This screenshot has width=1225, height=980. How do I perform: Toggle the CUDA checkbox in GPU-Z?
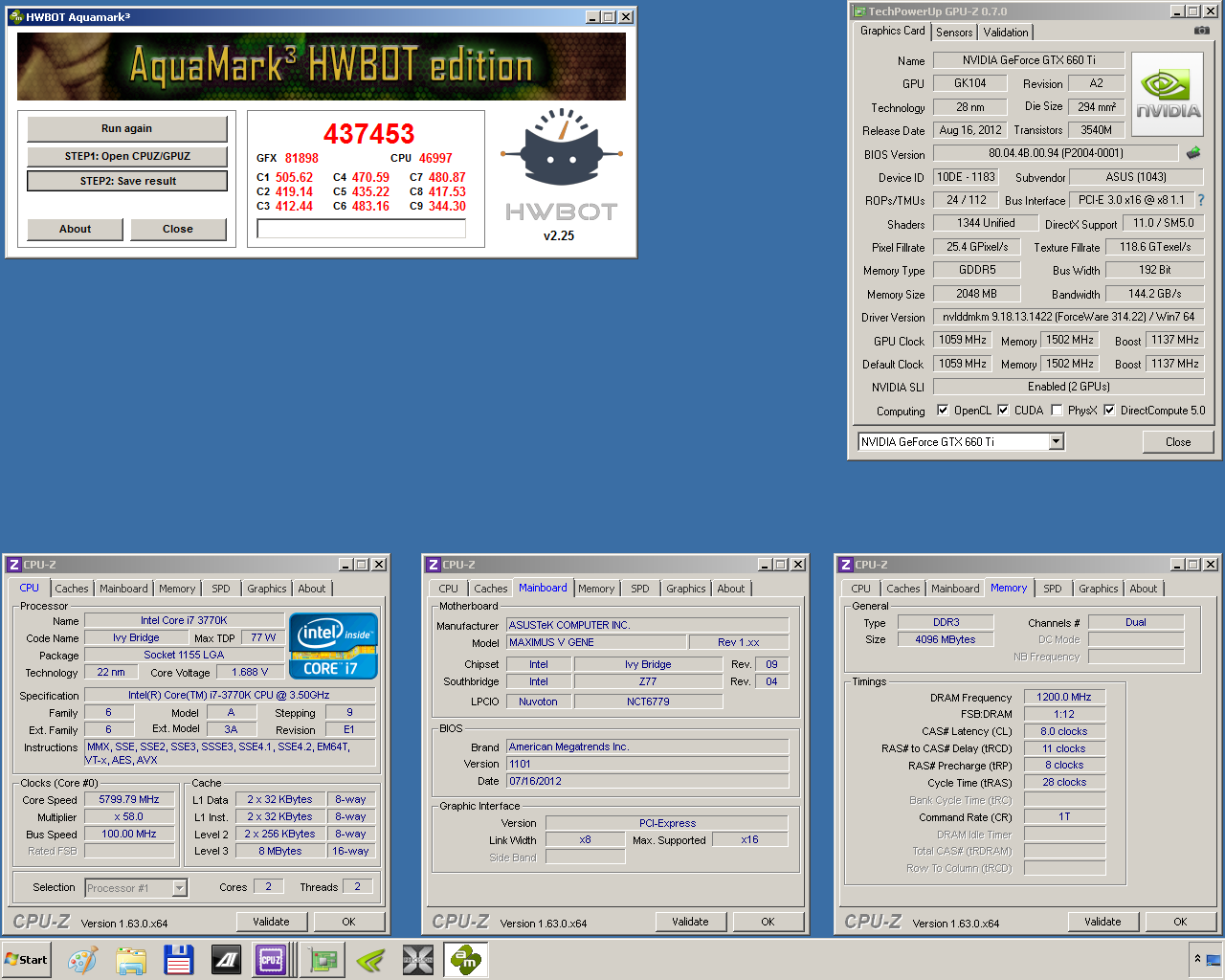[1003, 411]
